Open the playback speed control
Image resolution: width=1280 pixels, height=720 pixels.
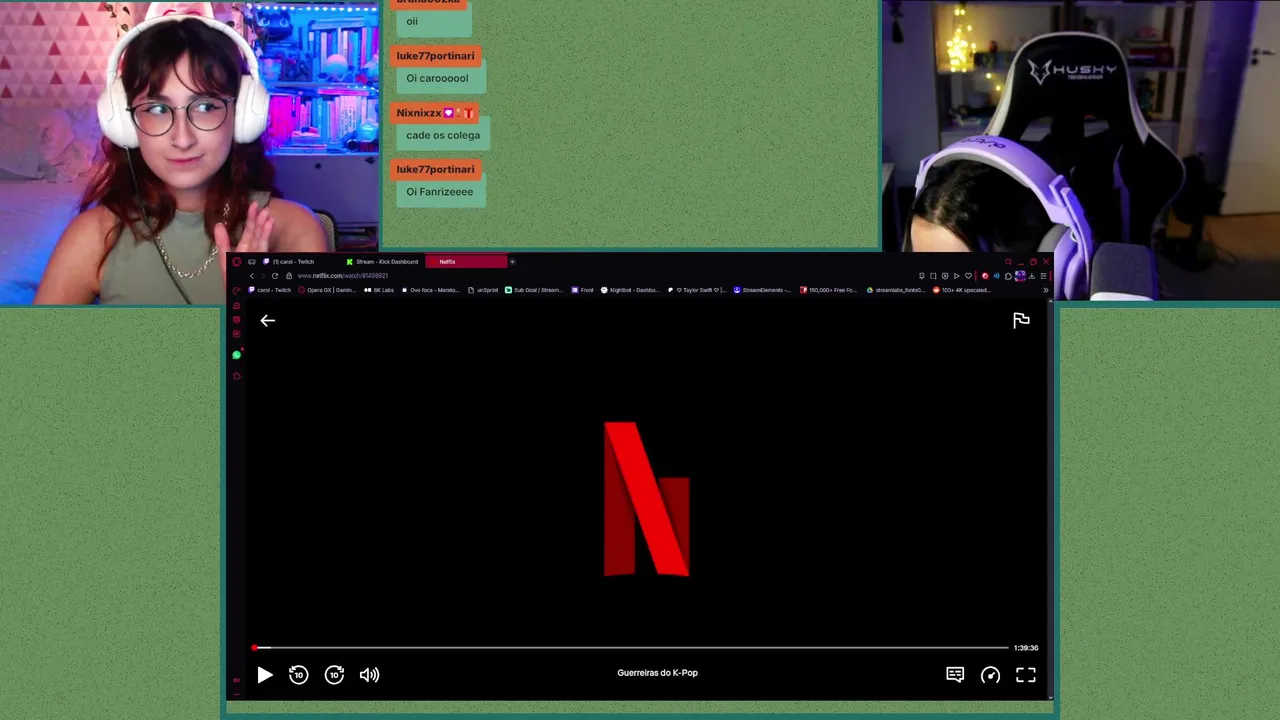tap(990, 675)
